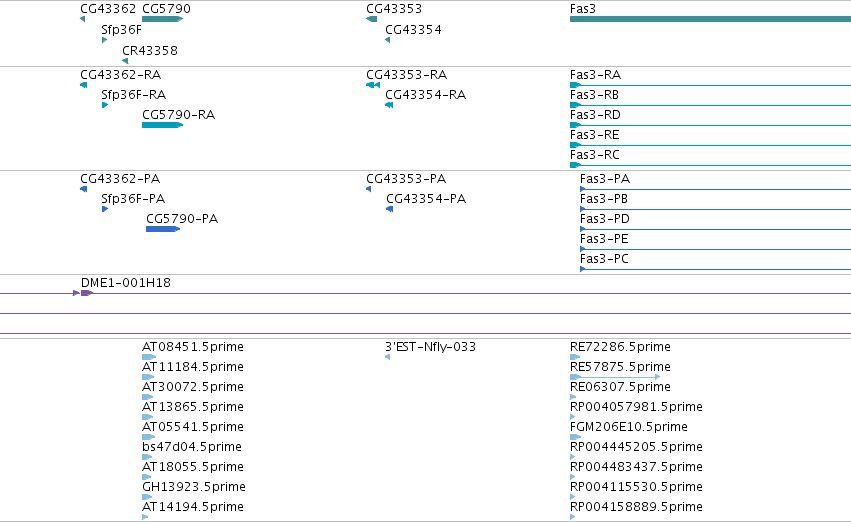
Task: Click the Fas3 gene bar
Action: pyautogui.click(x=710, y=19)
